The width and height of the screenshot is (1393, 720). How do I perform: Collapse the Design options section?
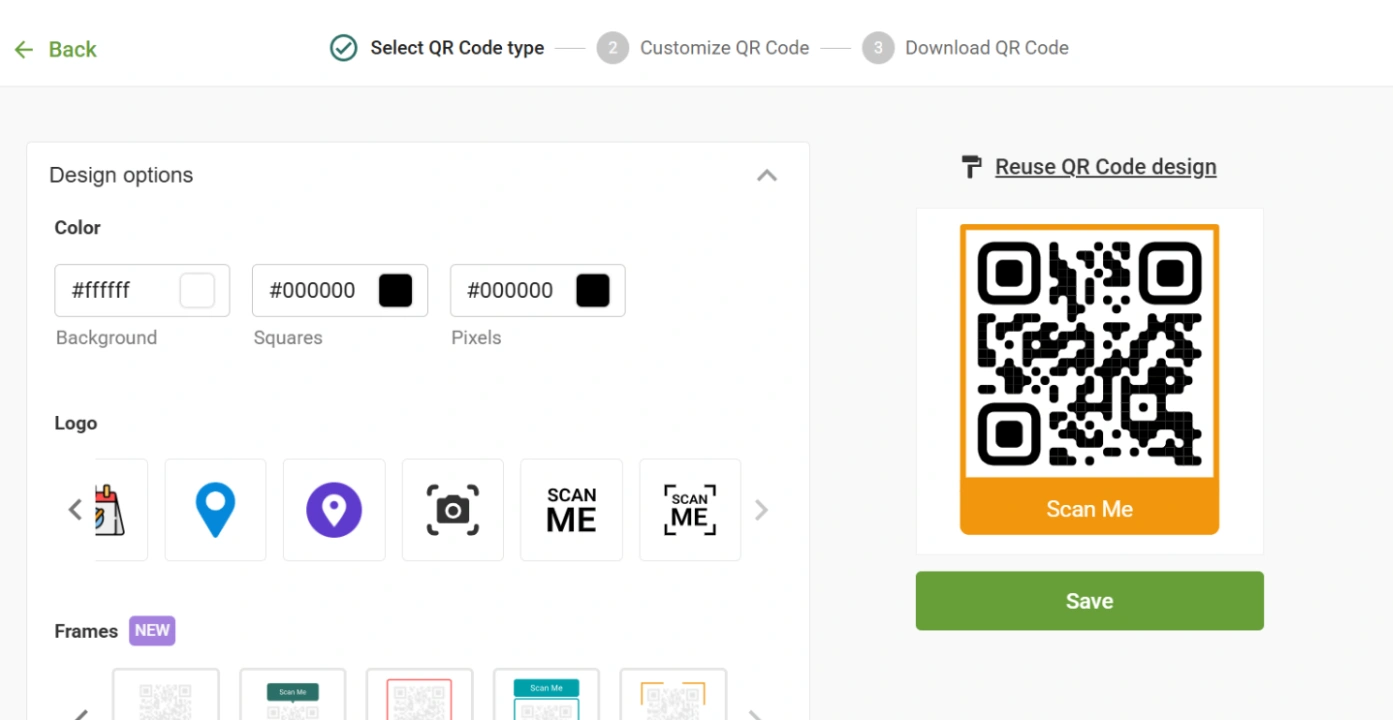pos(766,174)
